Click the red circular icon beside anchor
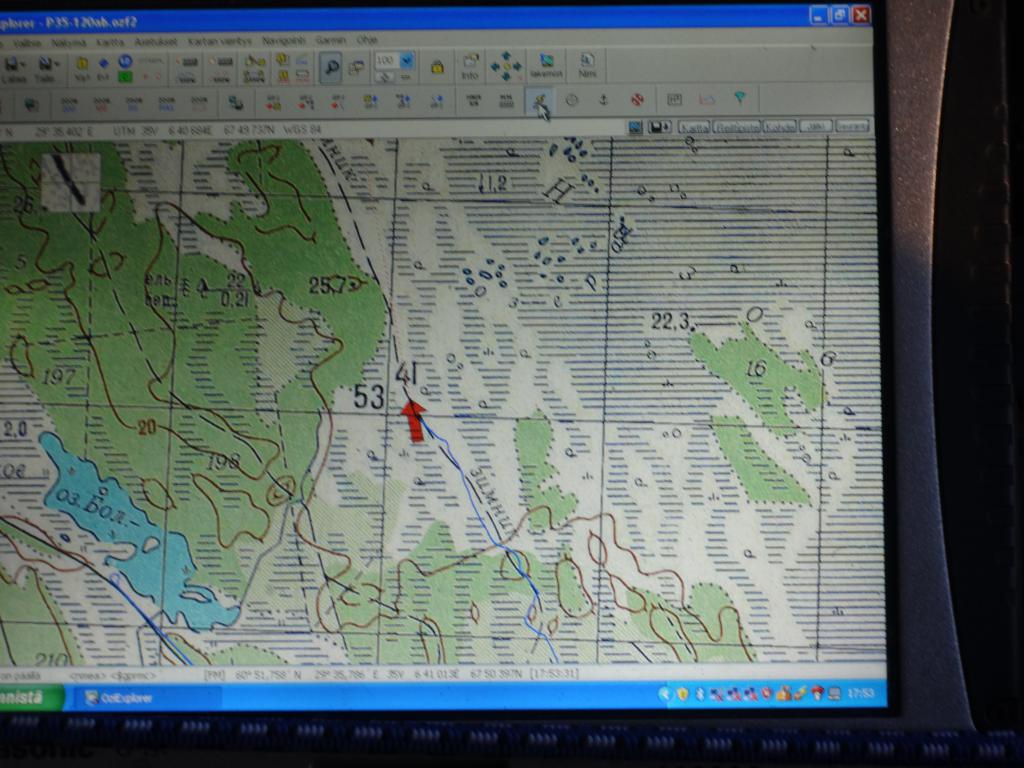The image size is (1024, 768). 636,100
